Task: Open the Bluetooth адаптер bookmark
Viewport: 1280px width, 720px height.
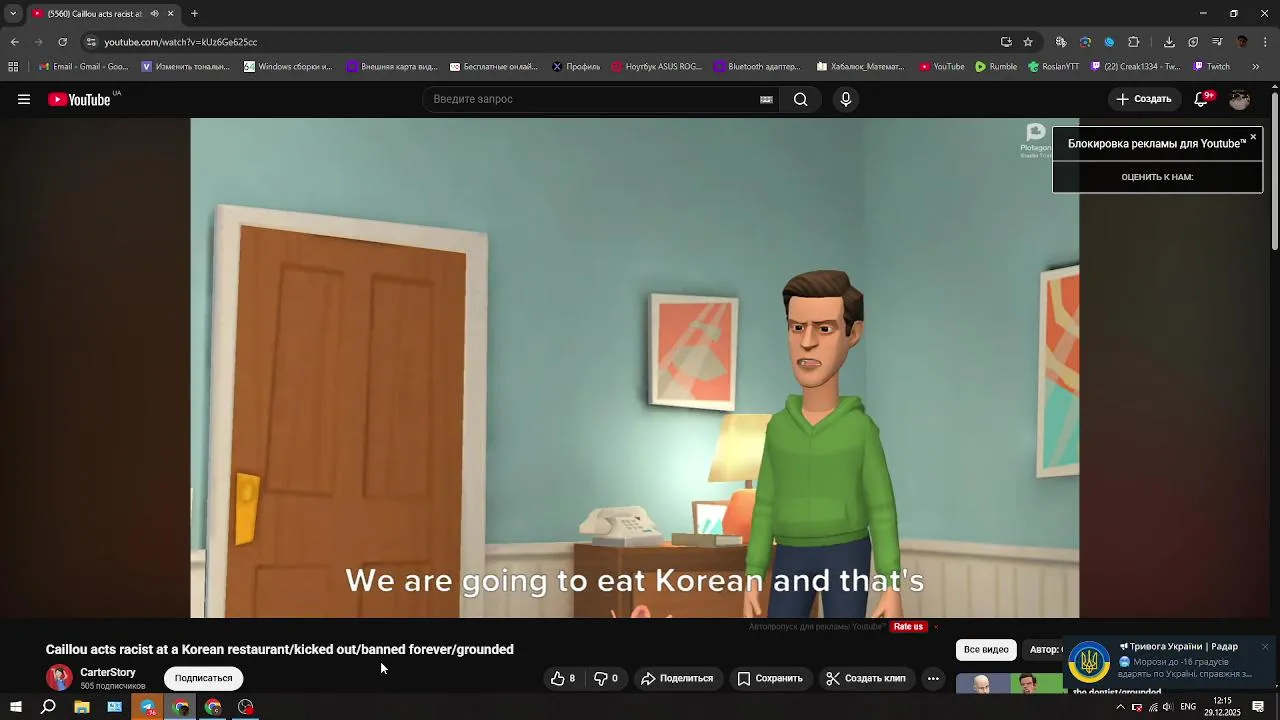Action: point(757,67)
